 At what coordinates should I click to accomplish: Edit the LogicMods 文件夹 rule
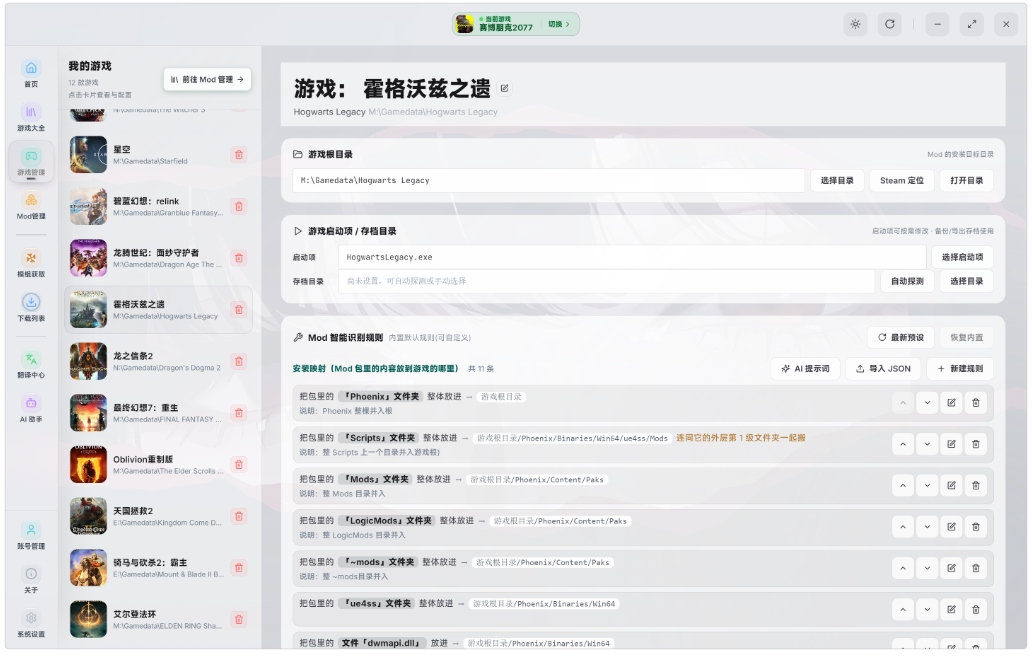[951, 527]
